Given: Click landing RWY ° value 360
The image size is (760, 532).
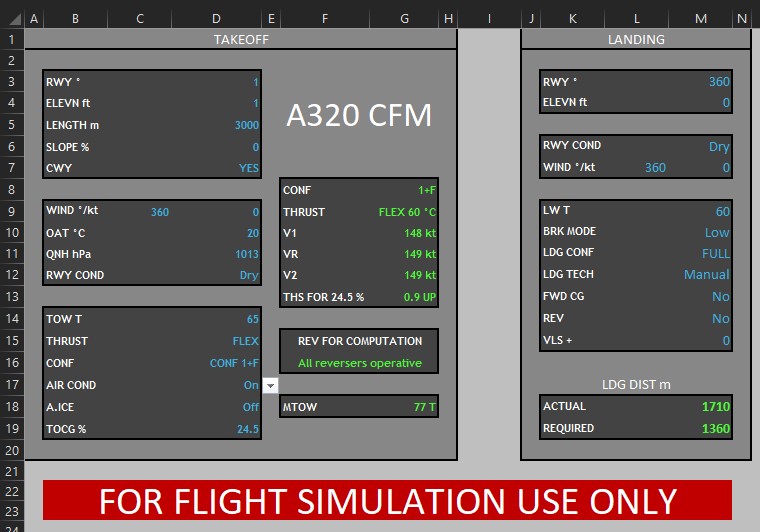Looking at the screenshot, I should click(719, 81).
